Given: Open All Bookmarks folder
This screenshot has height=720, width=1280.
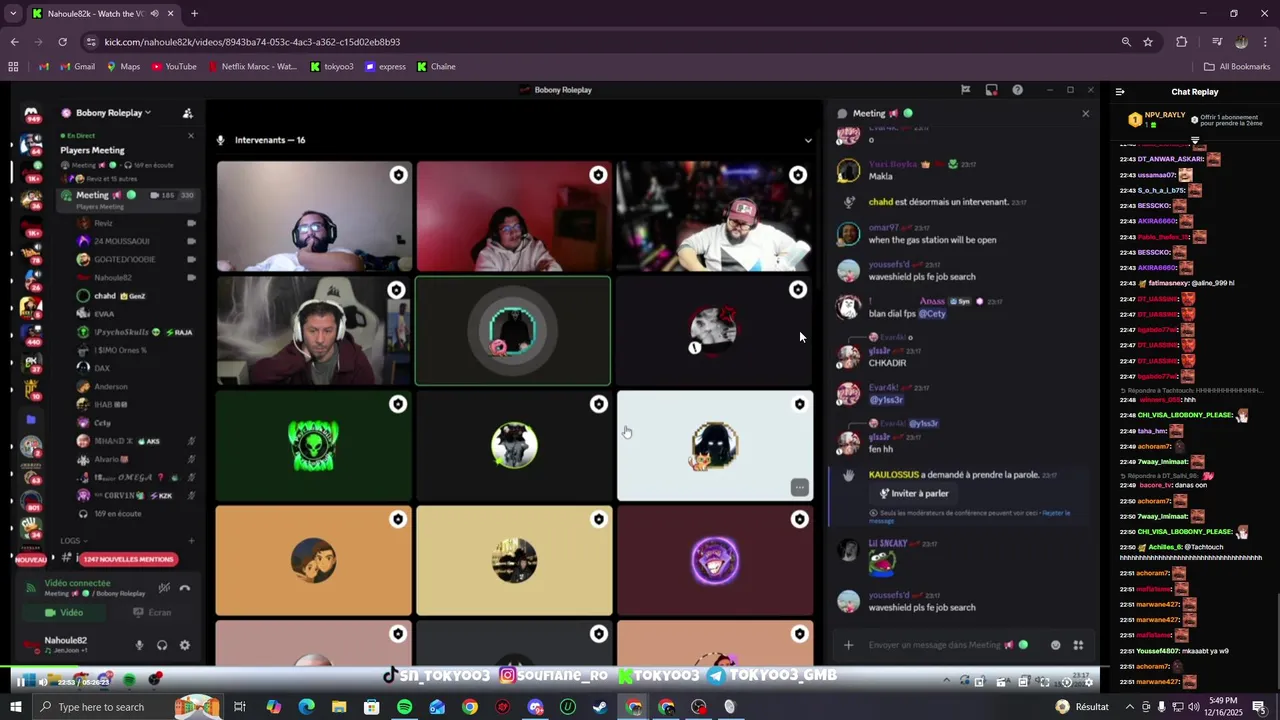Looking at the screenshot, I should (x=1237, y=67).
